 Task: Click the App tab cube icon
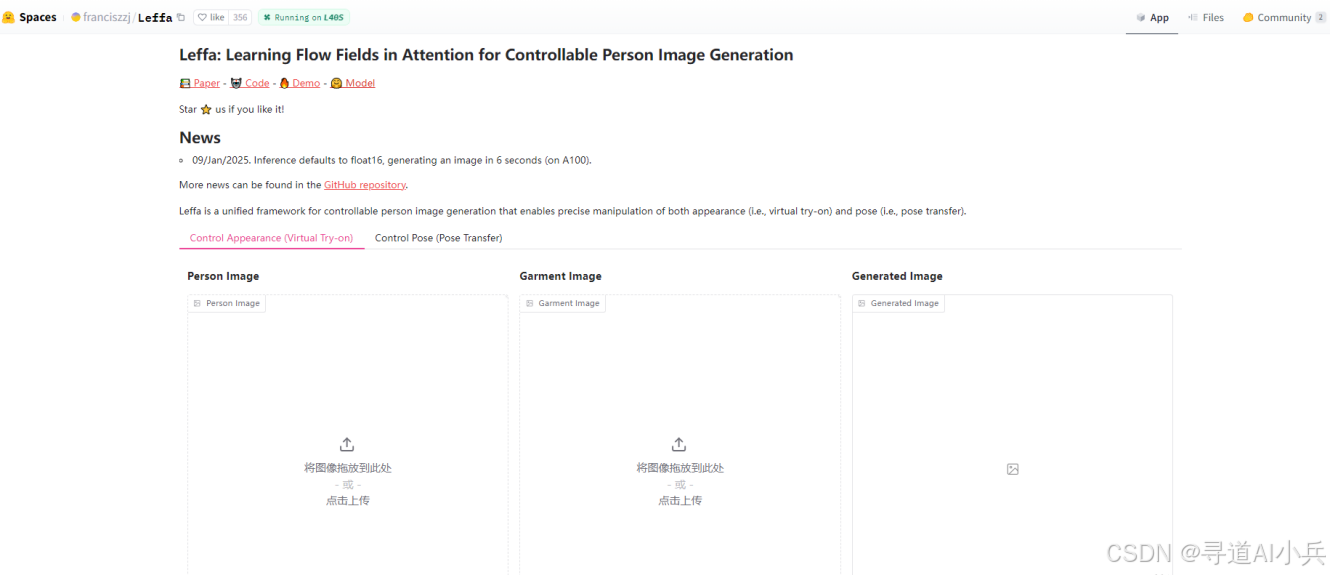tap(1141, 17)
